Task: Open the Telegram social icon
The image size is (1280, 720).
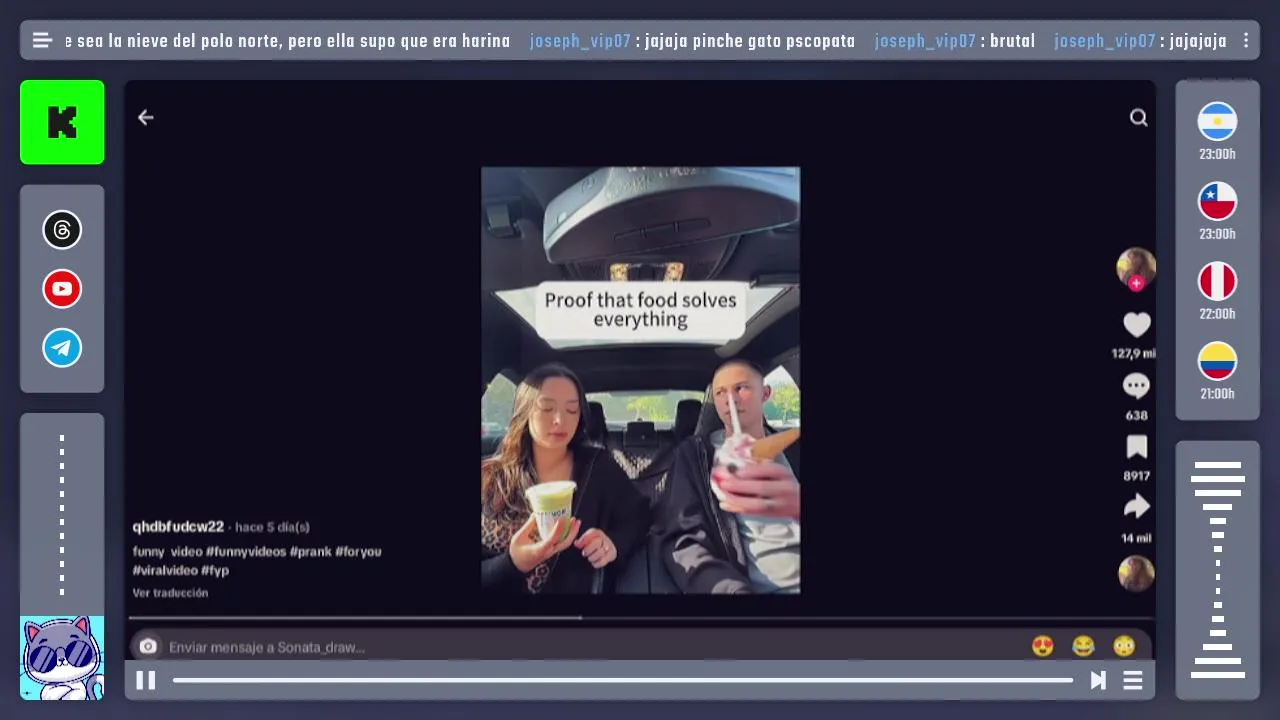Action: click(62, 348)
